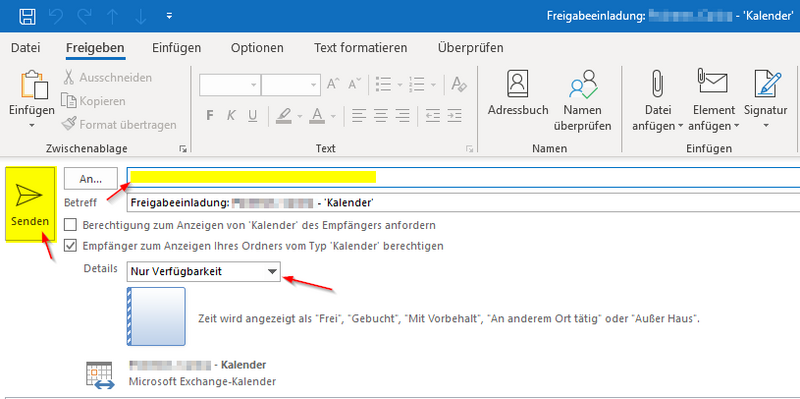Screen dimensions: 800x399
Task: Toggle bold F formatting
Action: coord(209,116)
